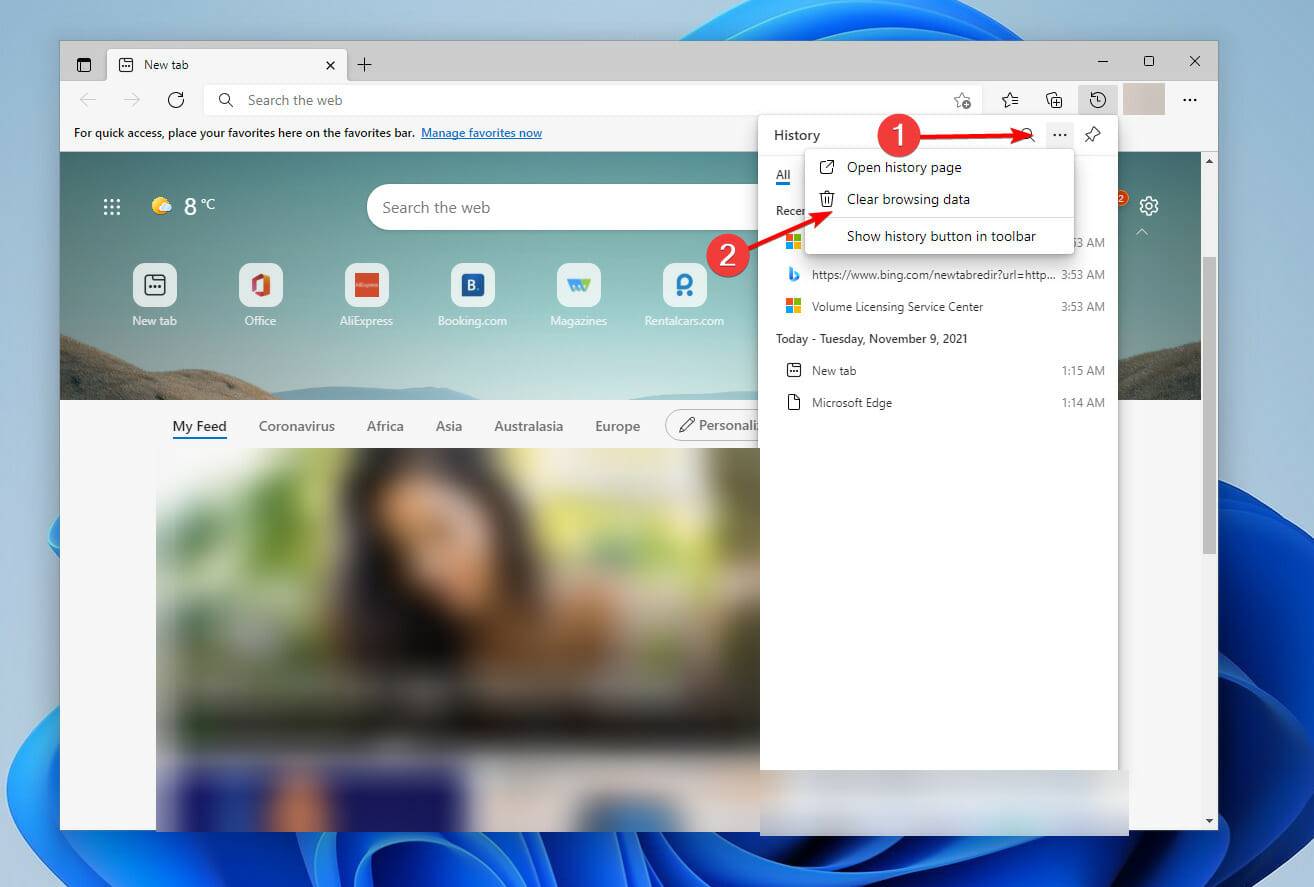1314x887 pixels.
Task: Open the New tab history entry at 1:15 AM
Action: (940, 371)
